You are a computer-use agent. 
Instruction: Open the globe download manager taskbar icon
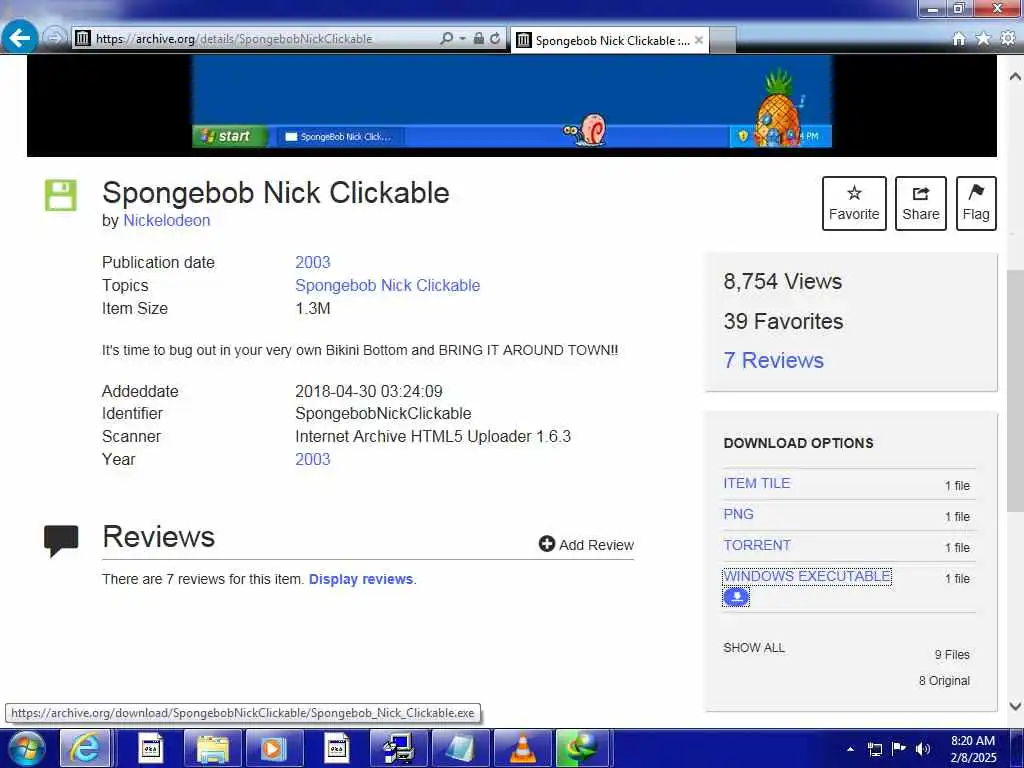point(581,748)
